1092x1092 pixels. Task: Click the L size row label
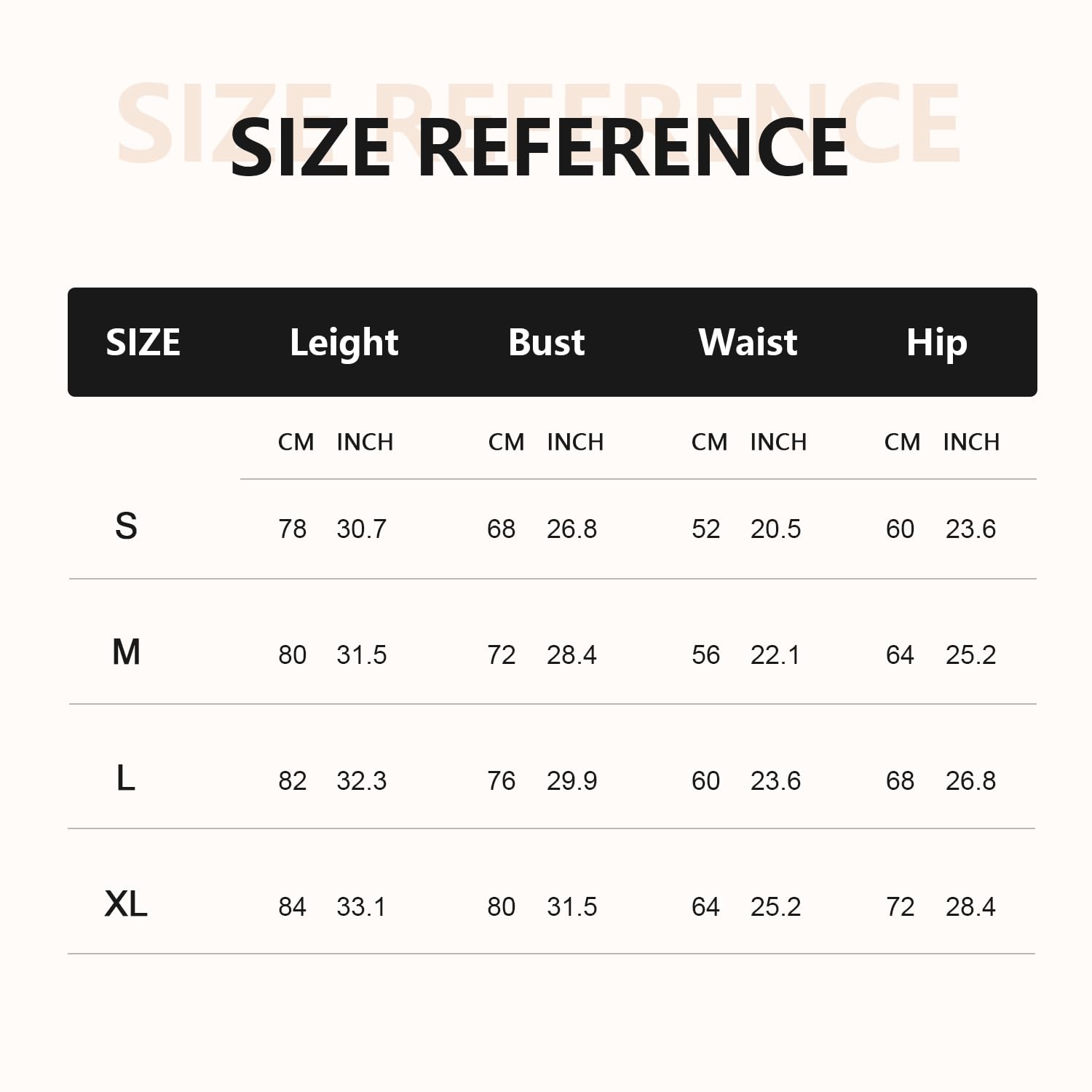(126, 779)
